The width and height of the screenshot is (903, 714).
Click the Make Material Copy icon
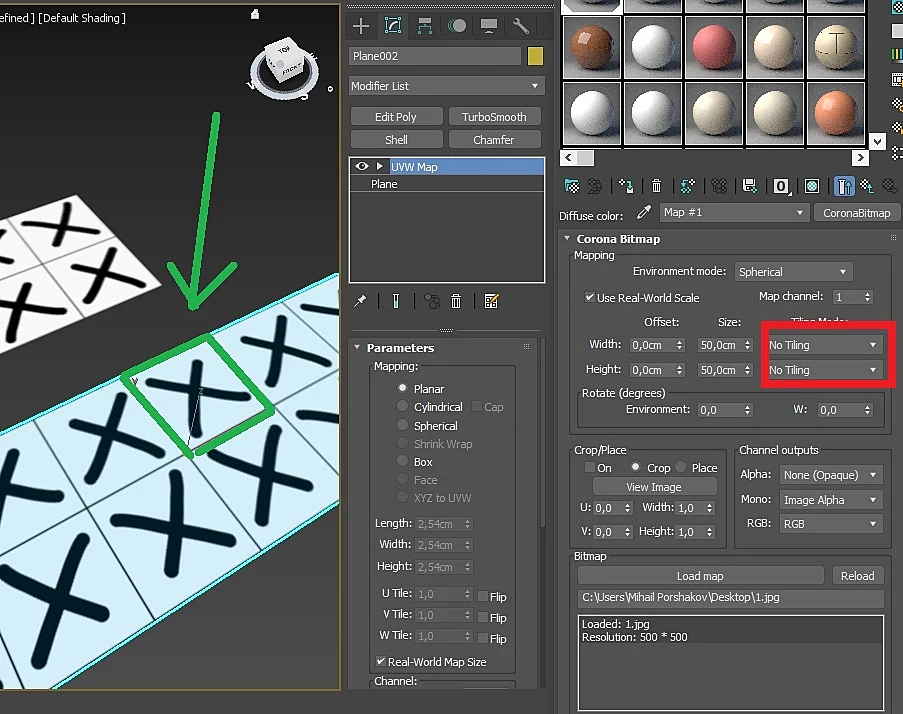[688, 186]
